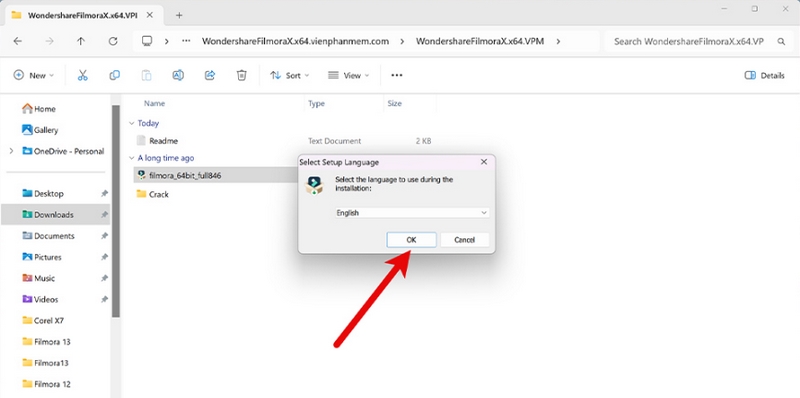Toggle the Details pane button
The image size is (800, 398).
(x=764, y=76)
